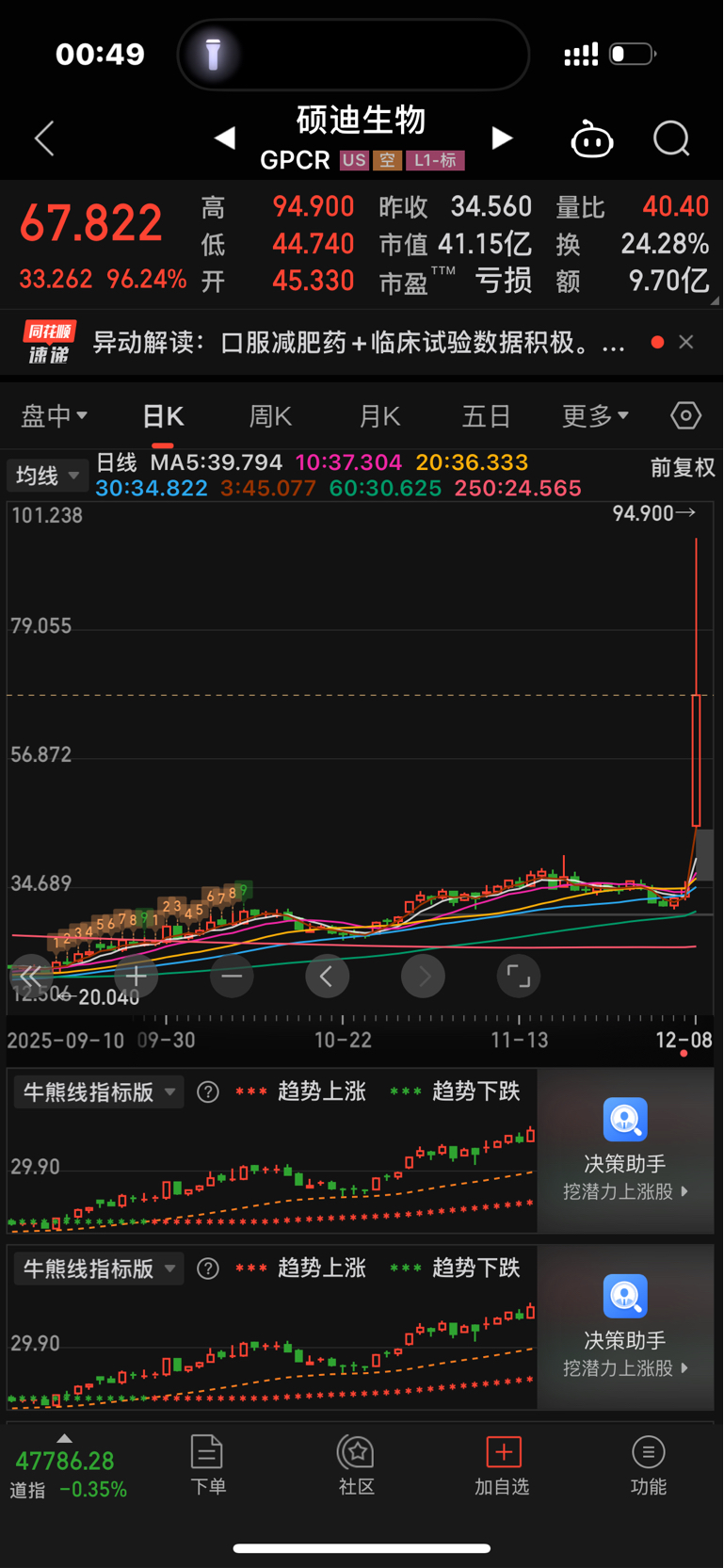The width and height of the screenshot is (724, 1568).
Task: Tap the 空 short-selling badge
Action: pos(387,160)
